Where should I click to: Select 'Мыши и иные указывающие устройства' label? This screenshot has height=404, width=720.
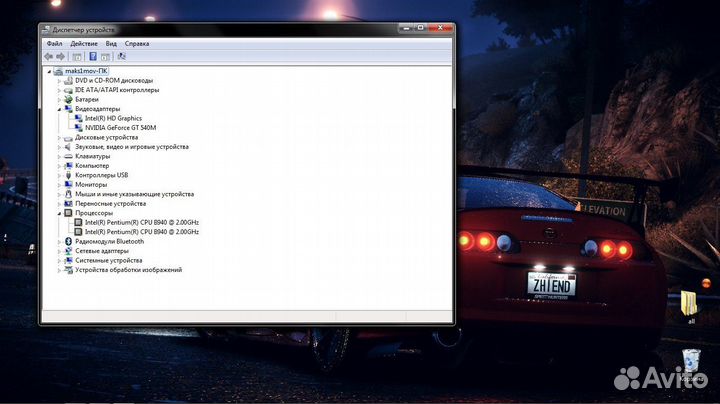tap(135, 194)
